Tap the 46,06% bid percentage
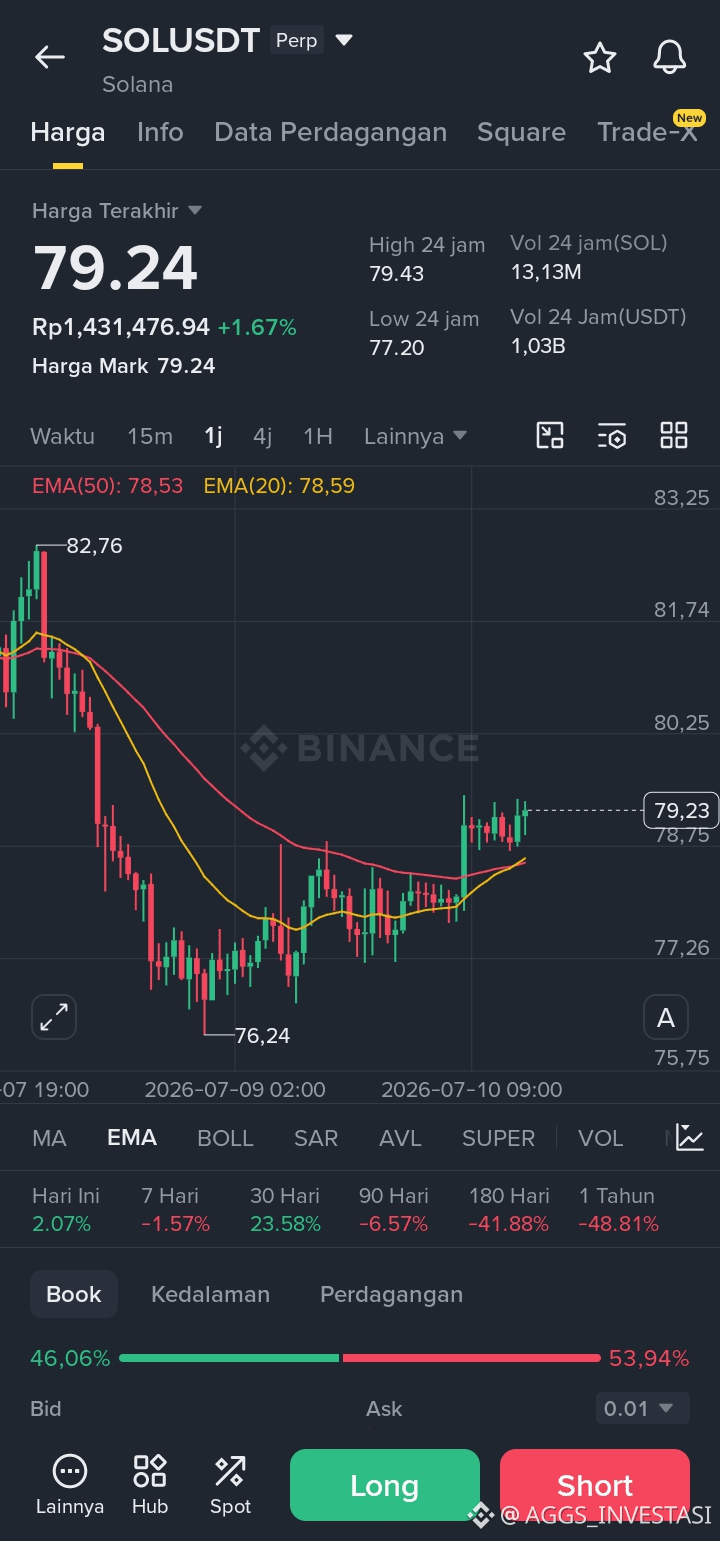 click(x=70, y=1358)
